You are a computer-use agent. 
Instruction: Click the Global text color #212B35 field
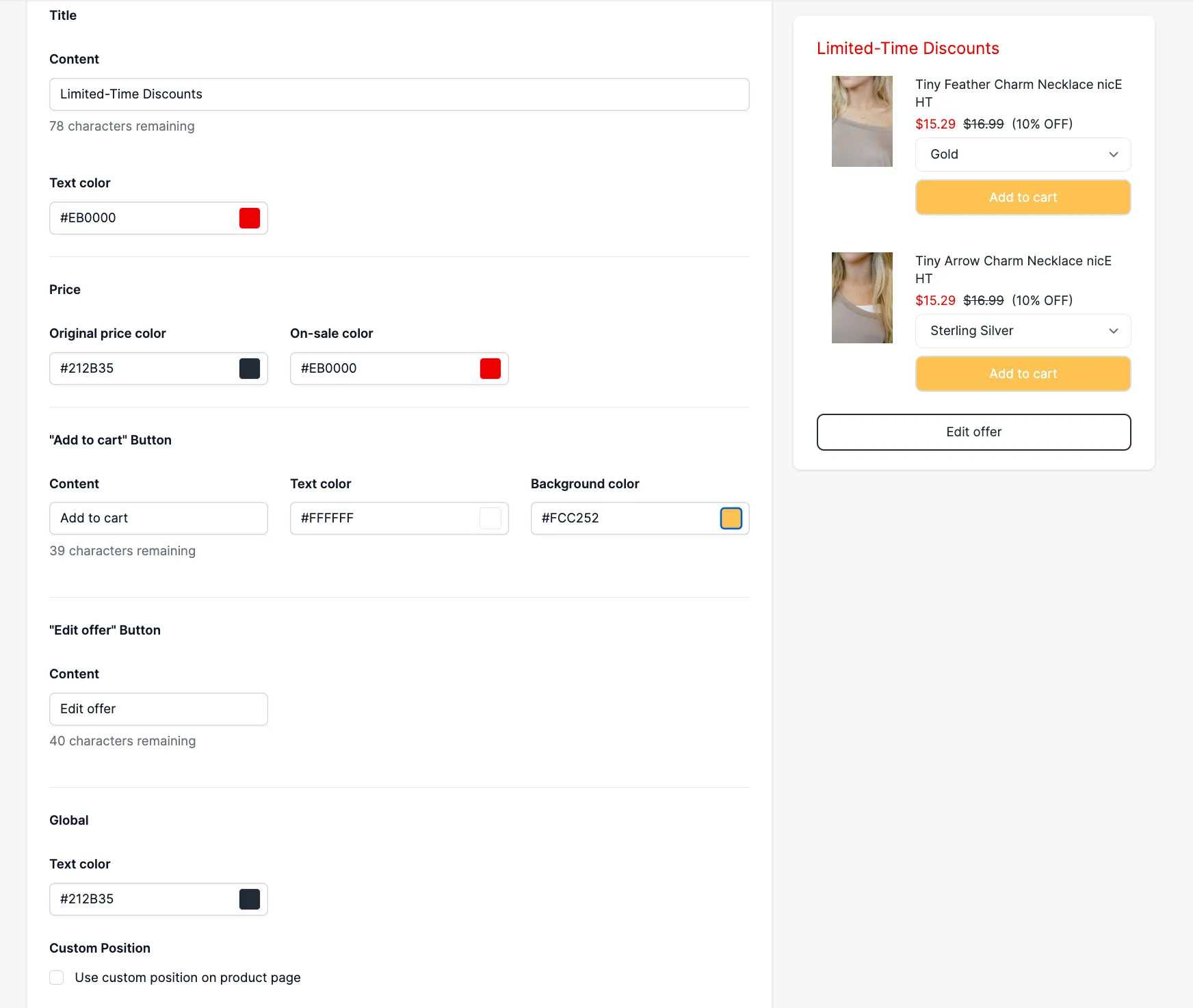[144, 899]
